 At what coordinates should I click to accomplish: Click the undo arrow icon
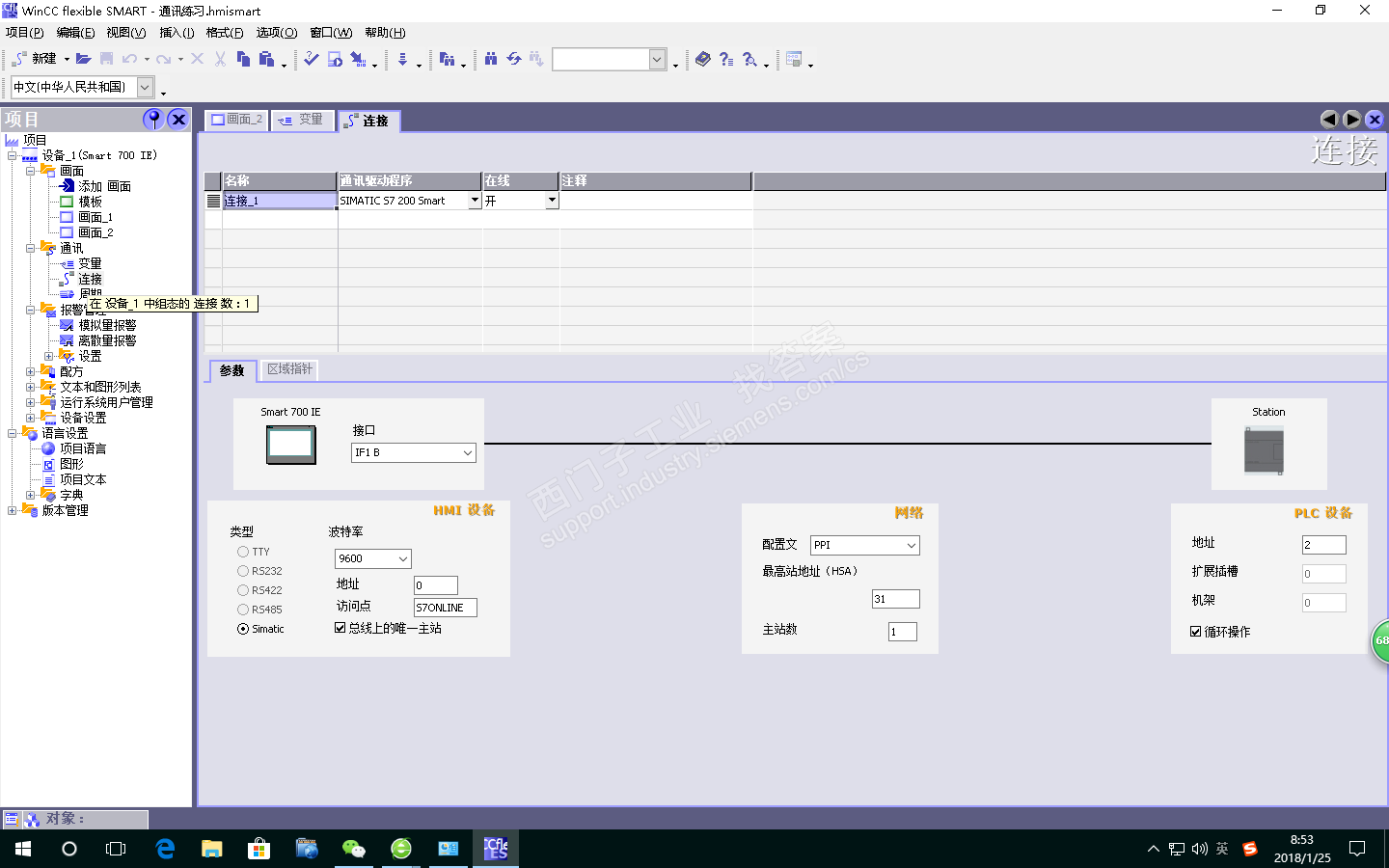click(130, 59)
